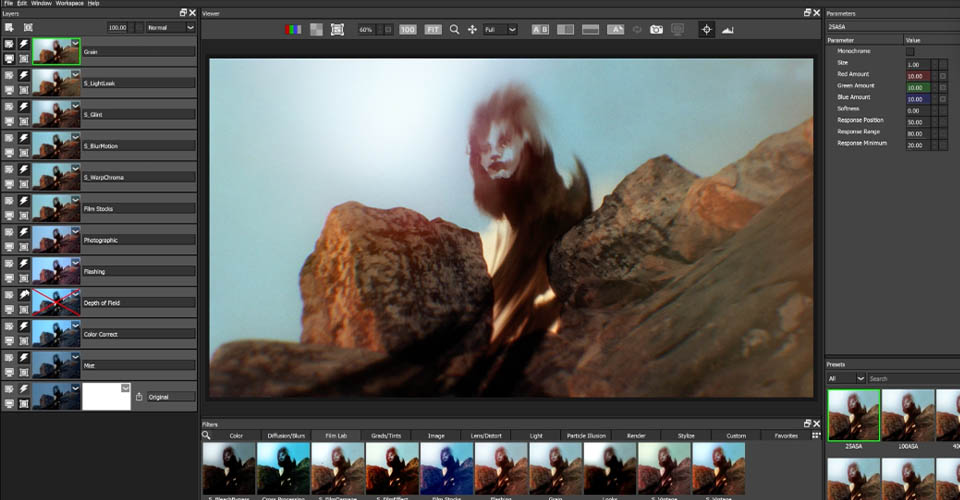Open the Workspace menu
960x500 pixels.
(69, 3)
